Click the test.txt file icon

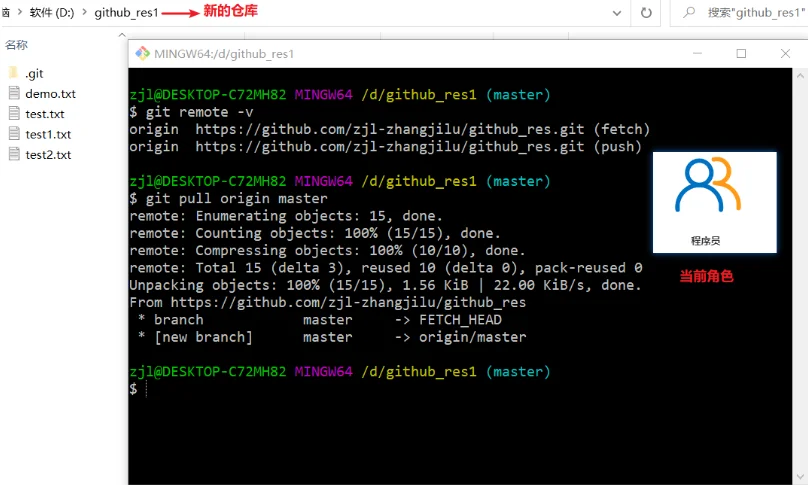tap(13, 114)
